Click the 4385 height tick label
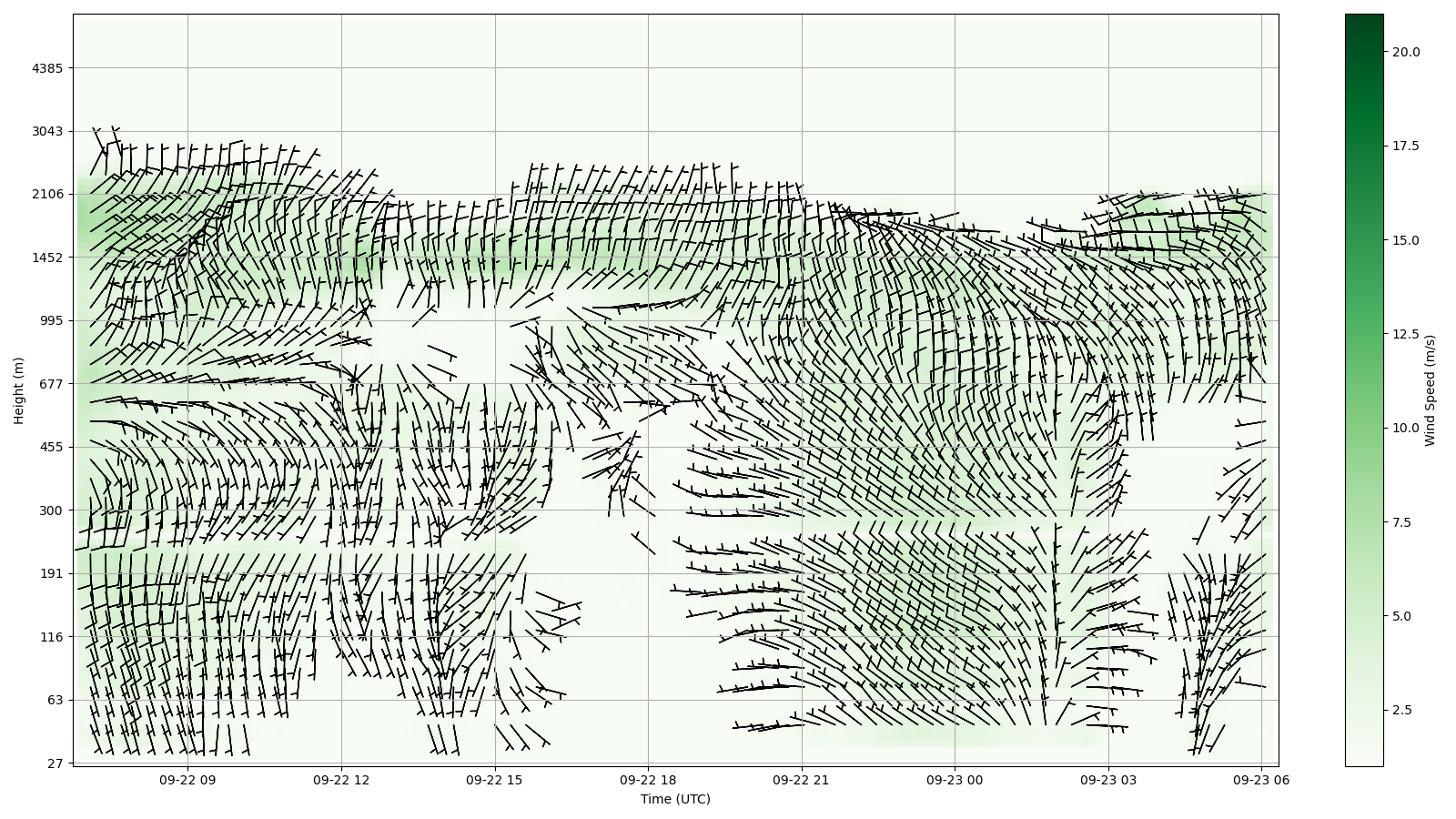 click(x=47, y=68)
